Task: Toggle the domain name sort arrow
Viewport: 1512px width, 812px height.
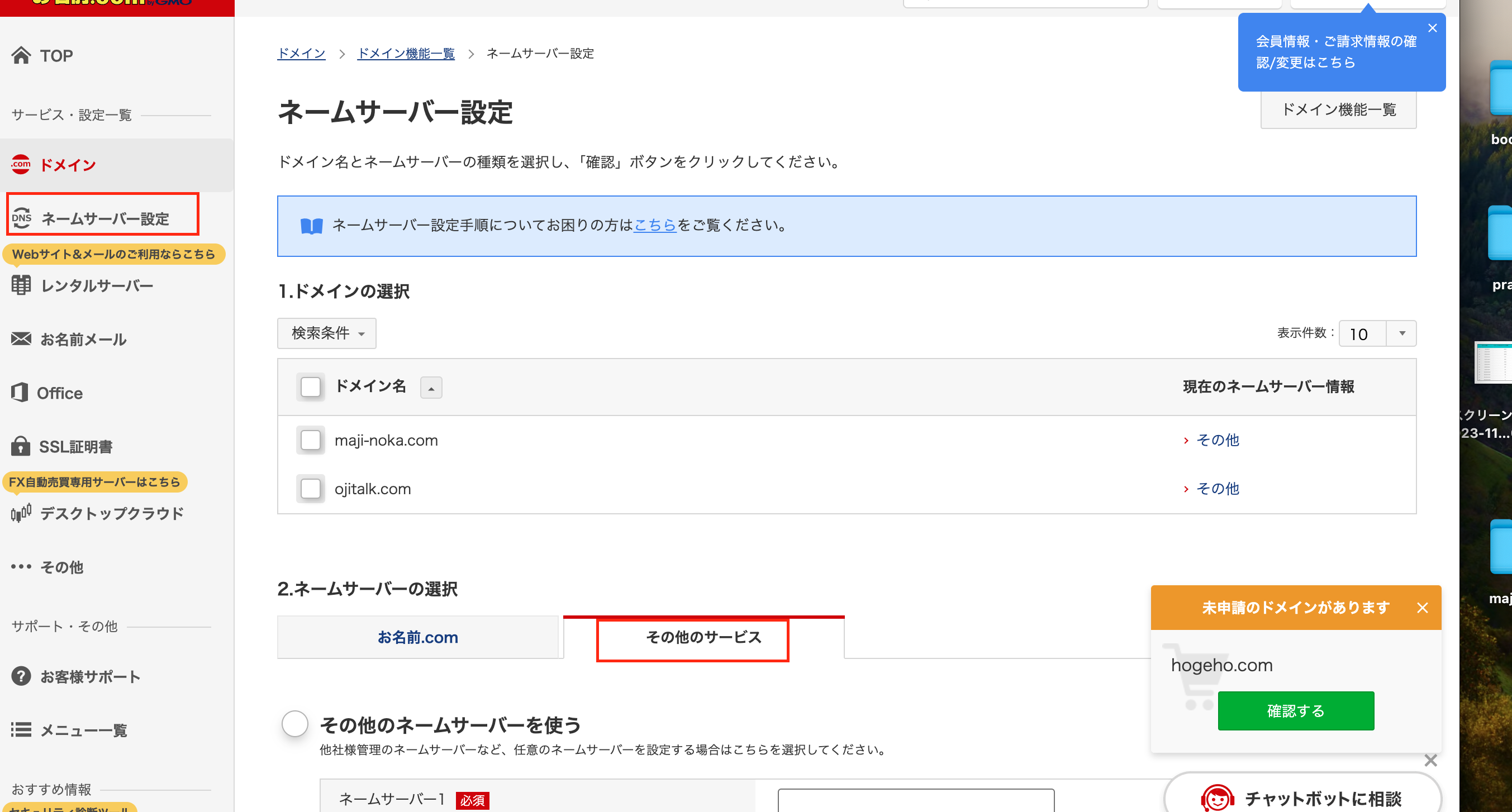Action: (x=431, y=388)
